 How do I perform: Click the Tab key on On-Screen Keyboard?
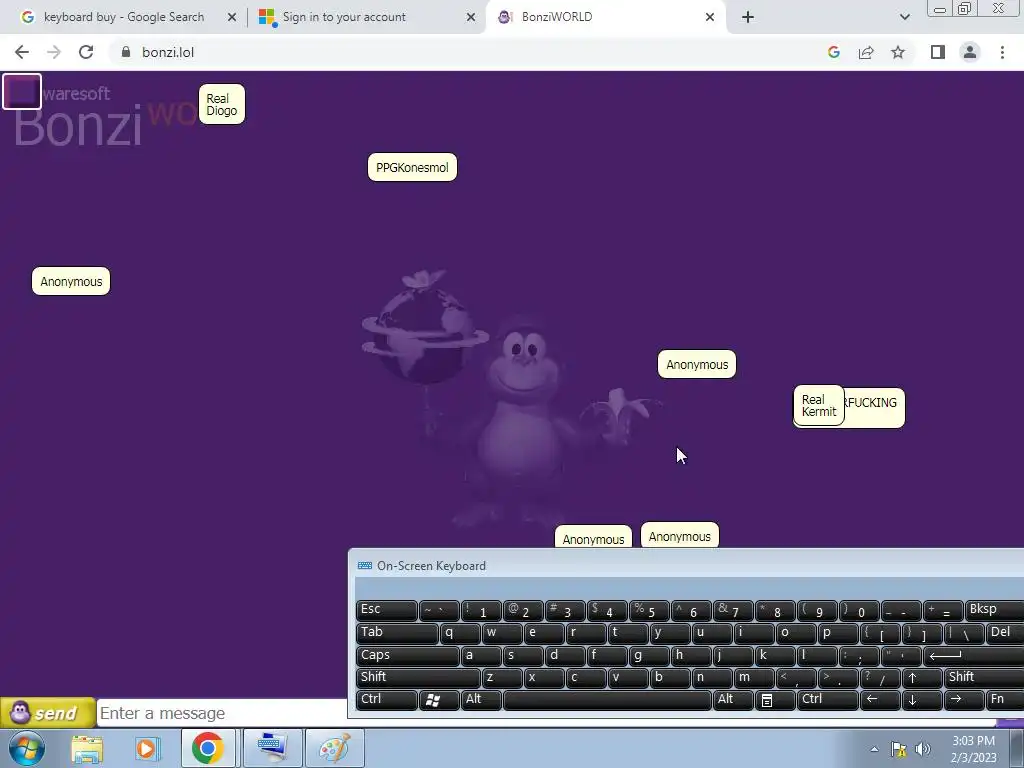tap(397, 633)
